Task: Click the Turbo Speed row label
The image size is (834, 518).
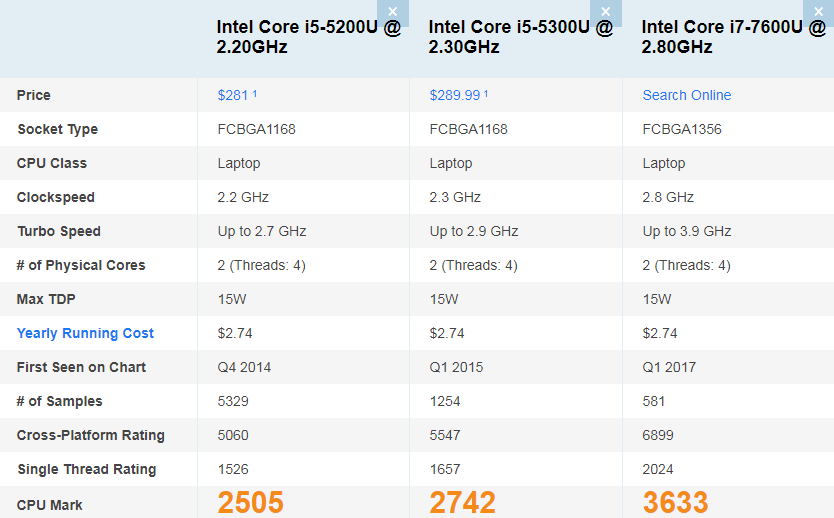Action: pyautogui.click(x=59, y=231)
